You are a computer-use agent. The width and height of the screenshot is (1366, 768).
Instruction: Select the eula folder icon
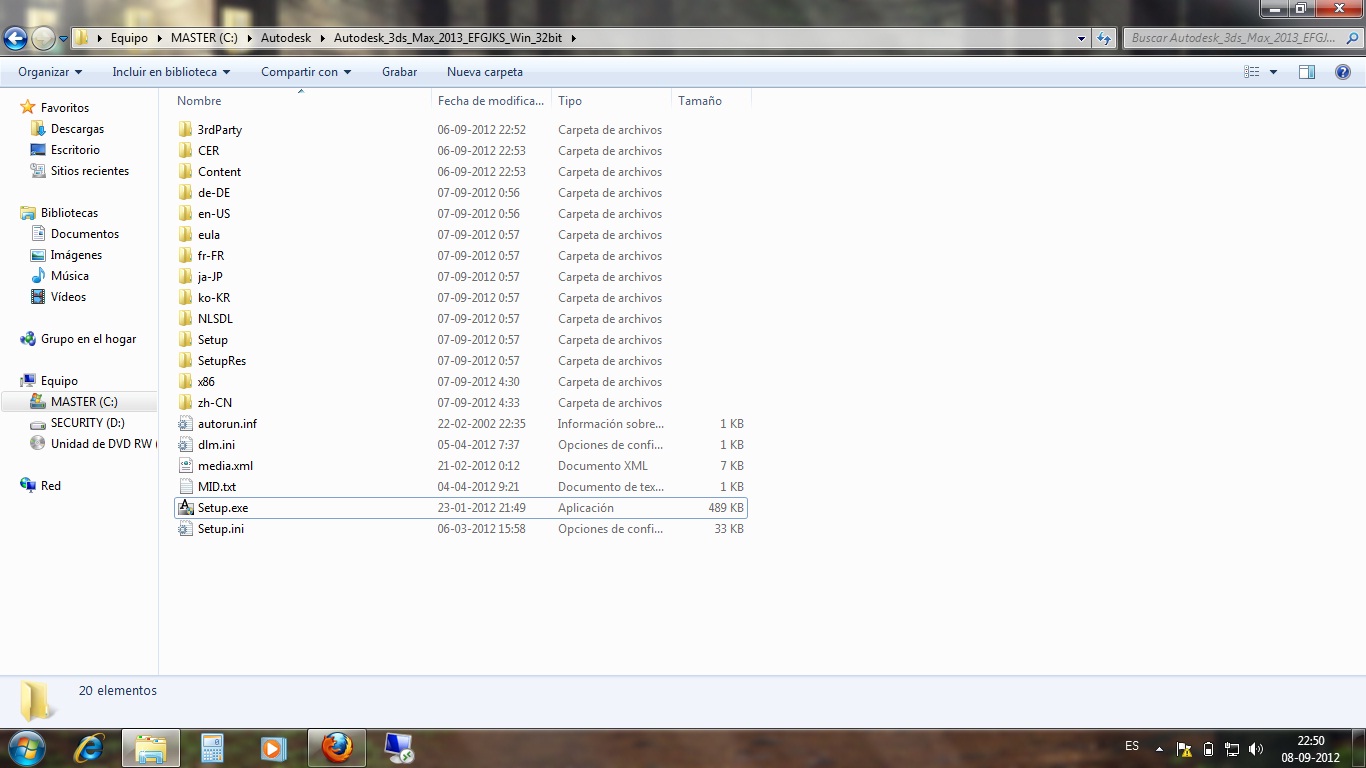point(185,235)
